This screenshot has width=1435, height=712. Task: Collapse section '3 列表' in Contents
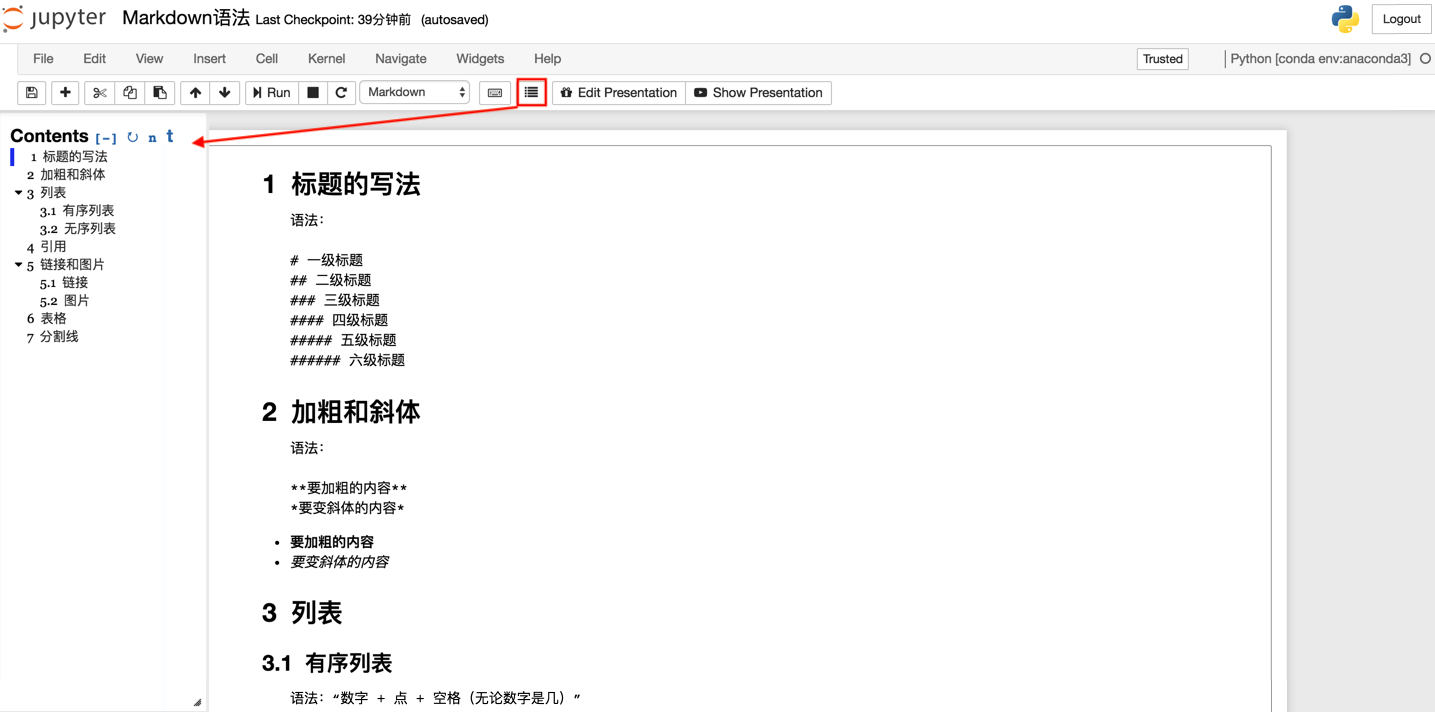point(18,192)
